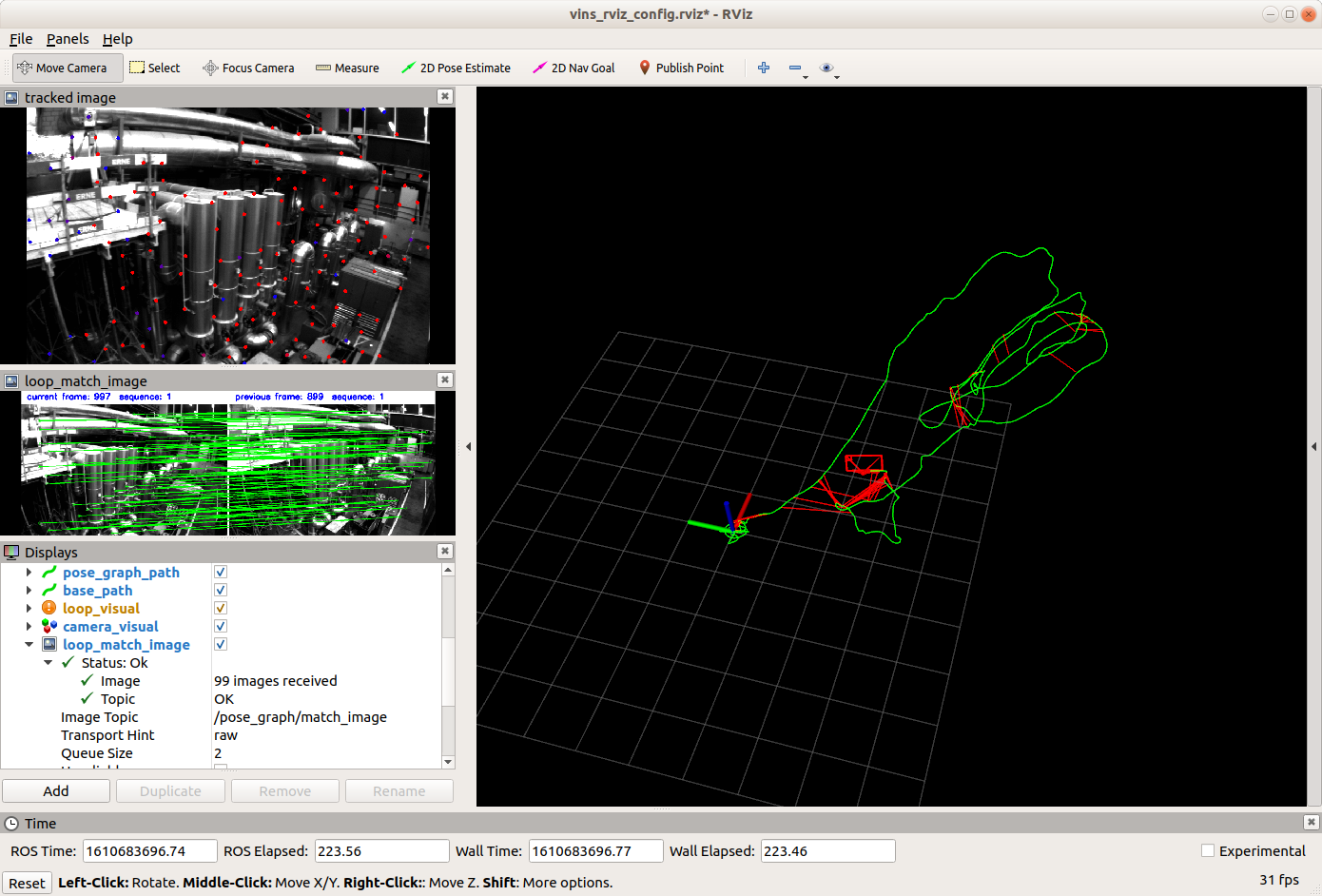The height and width of the screenshot is (896, 1322).
Task: Click the plus icon to add a tool
Action: pos(764,68)
